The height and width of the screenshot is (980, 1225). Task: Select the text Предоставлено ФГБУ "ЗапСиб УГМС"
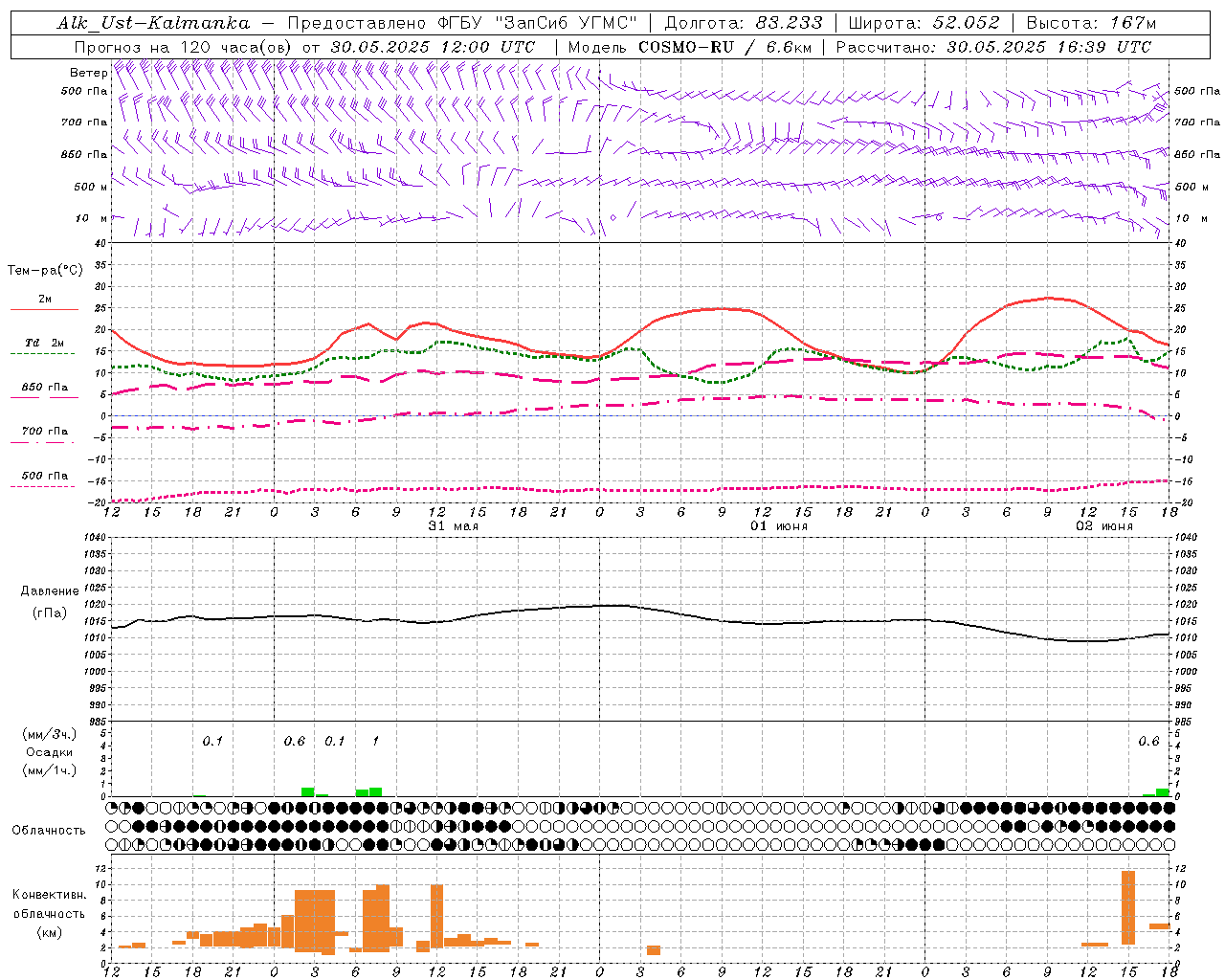(x=462, y=23)
